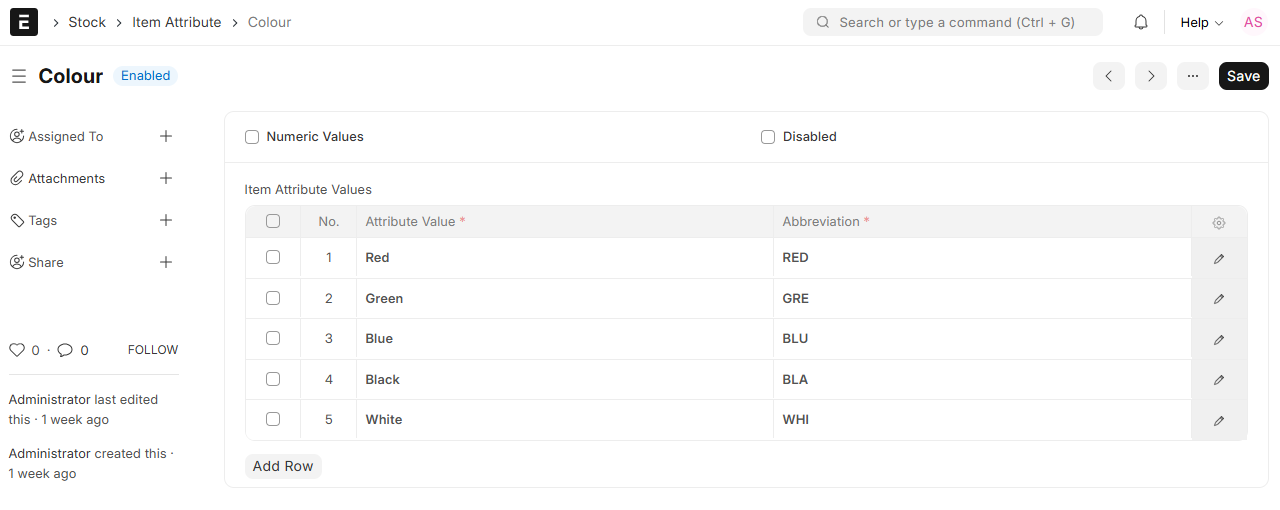Open the AS user avatar menu

[1253, 22]
